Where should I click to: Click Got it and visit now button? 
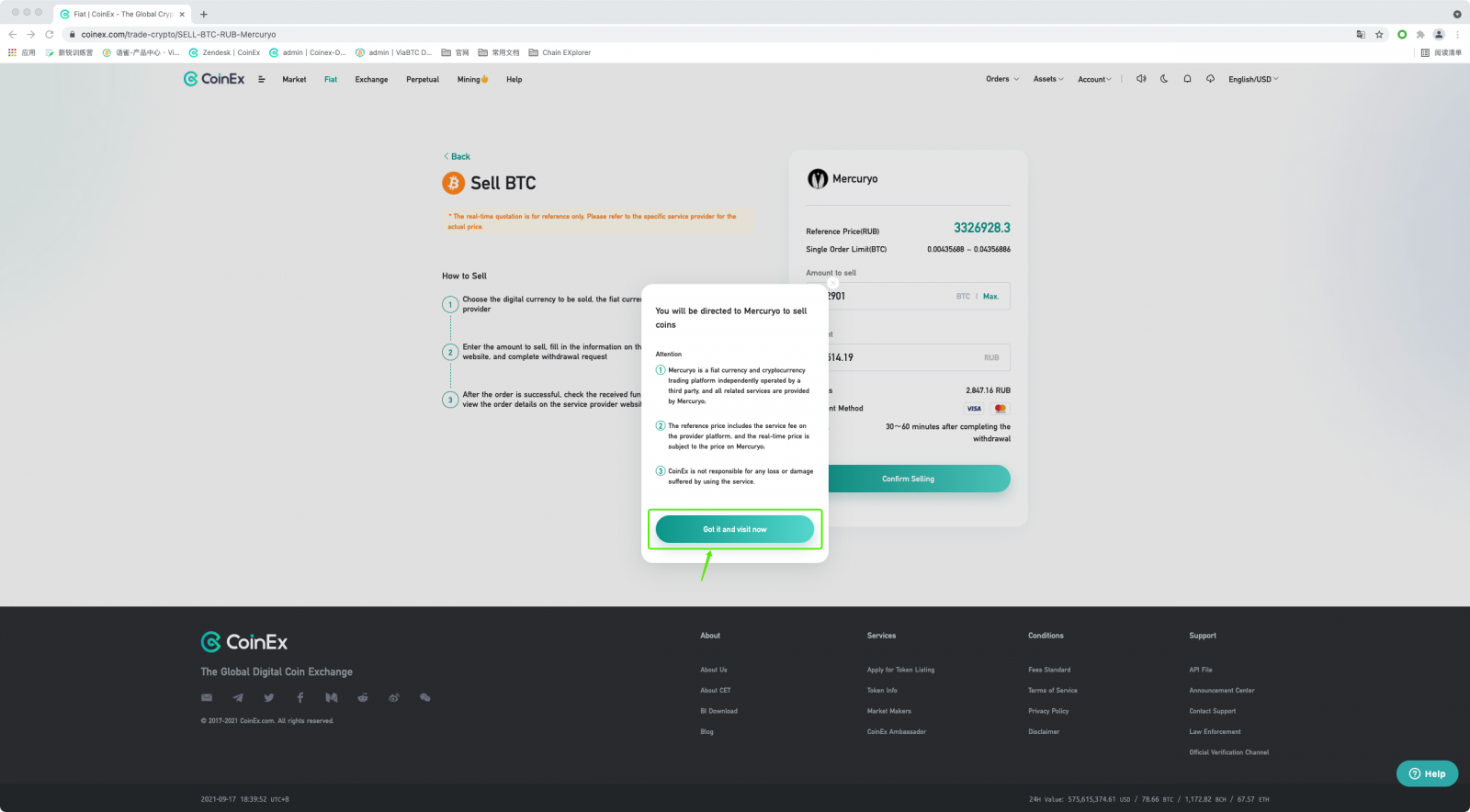point(734,529)
